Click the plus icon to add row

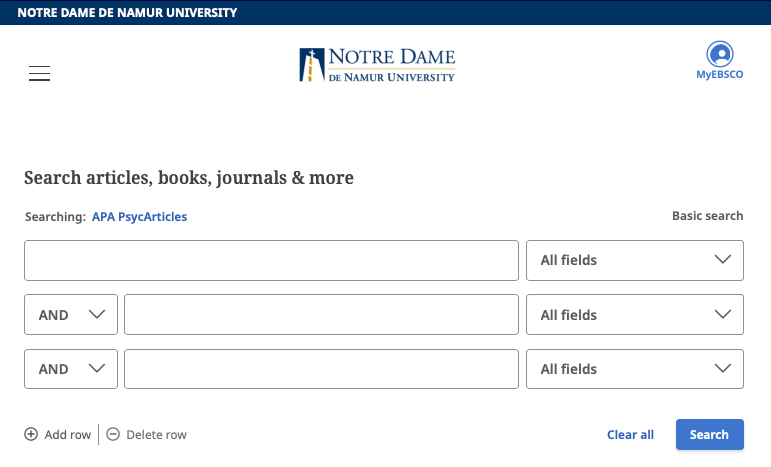(x=31, y=434)
